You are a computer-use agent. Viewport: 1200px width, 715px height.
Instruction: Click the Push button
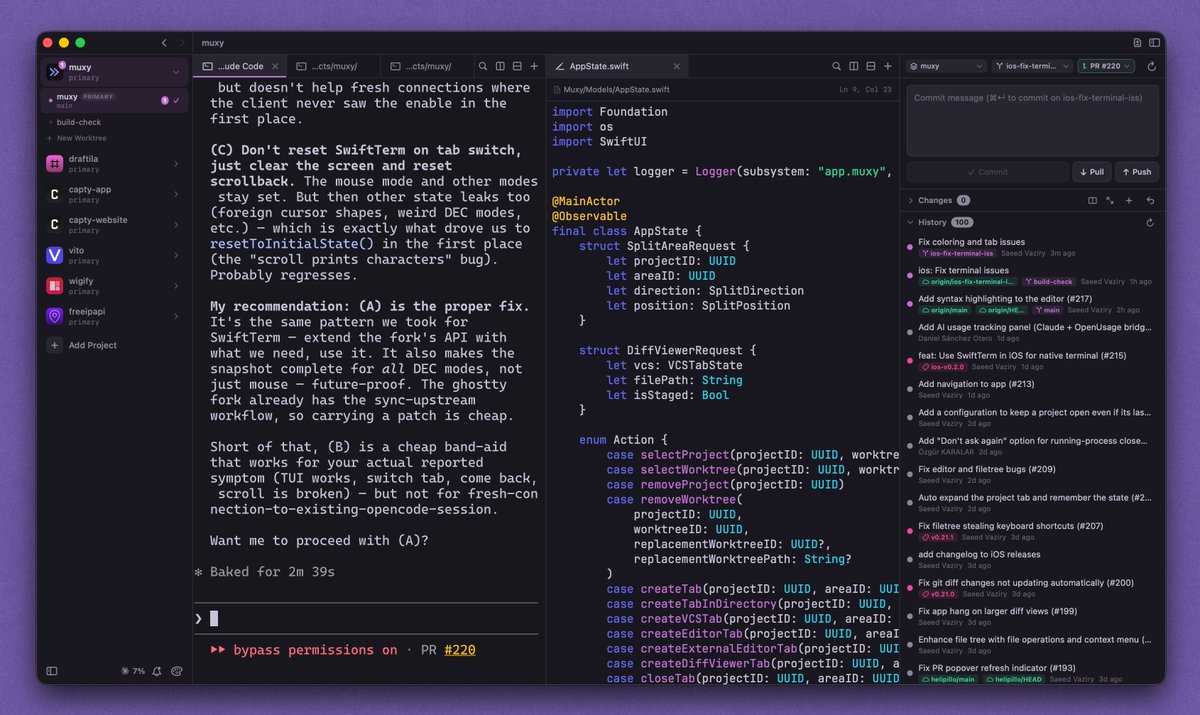pos(1137,172)
